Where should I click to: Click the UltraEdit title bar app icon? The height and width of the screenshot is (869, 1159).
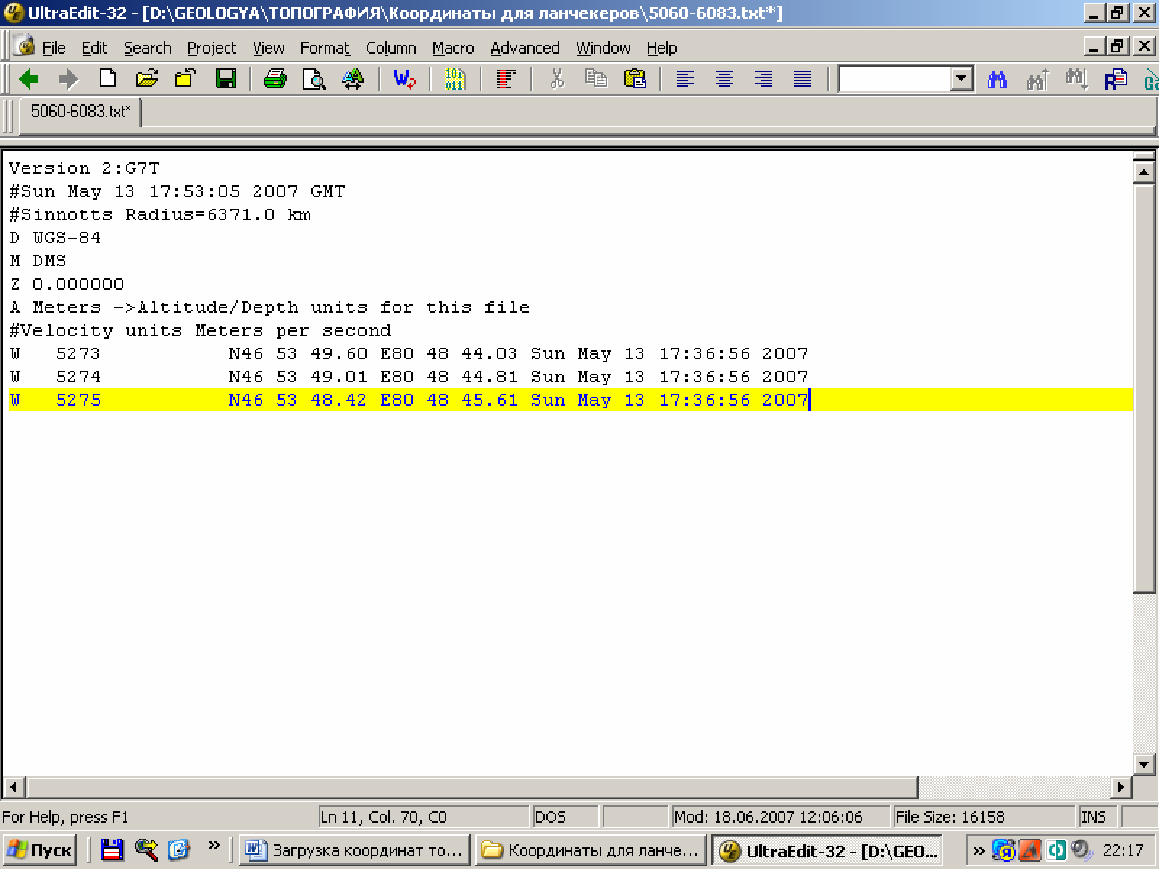point(13,13)
